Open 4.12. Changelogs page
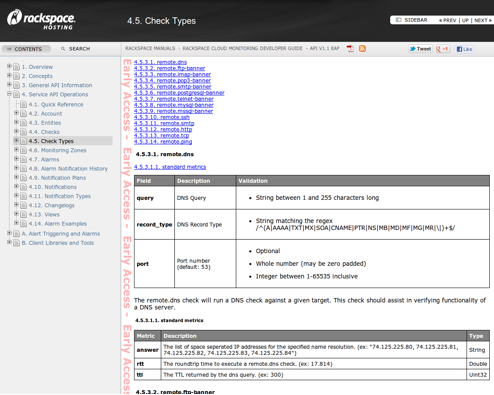Screen dimensions: 494x395 tap(52, 205)
